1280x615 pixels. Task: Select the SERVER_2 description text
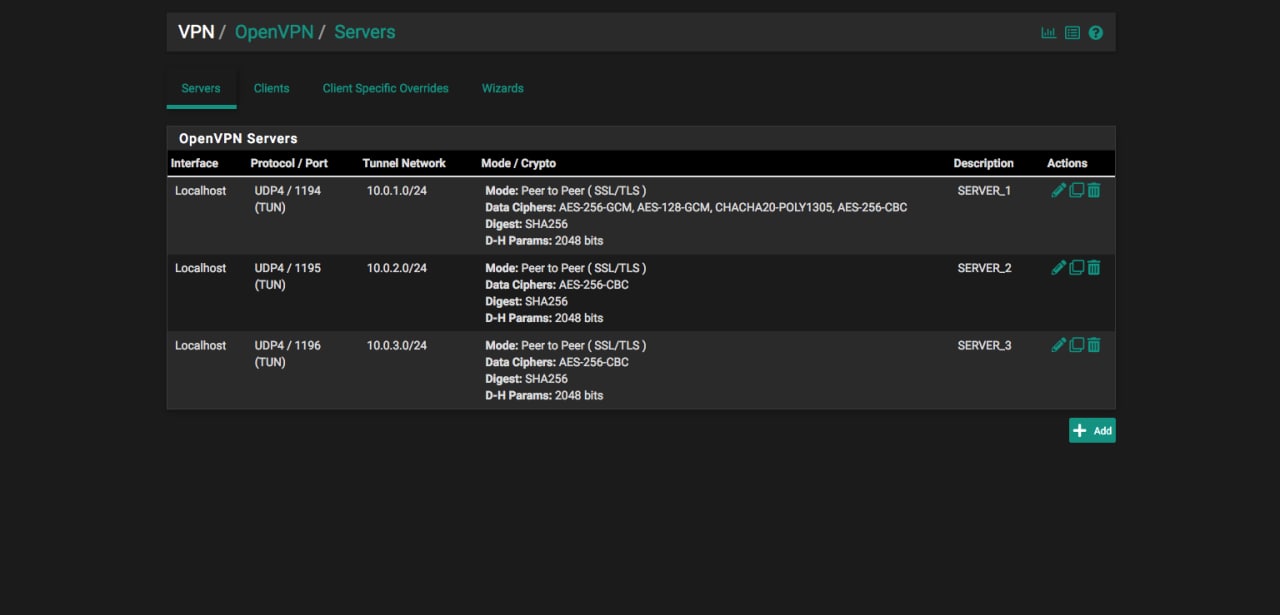[x=984, y=268]
